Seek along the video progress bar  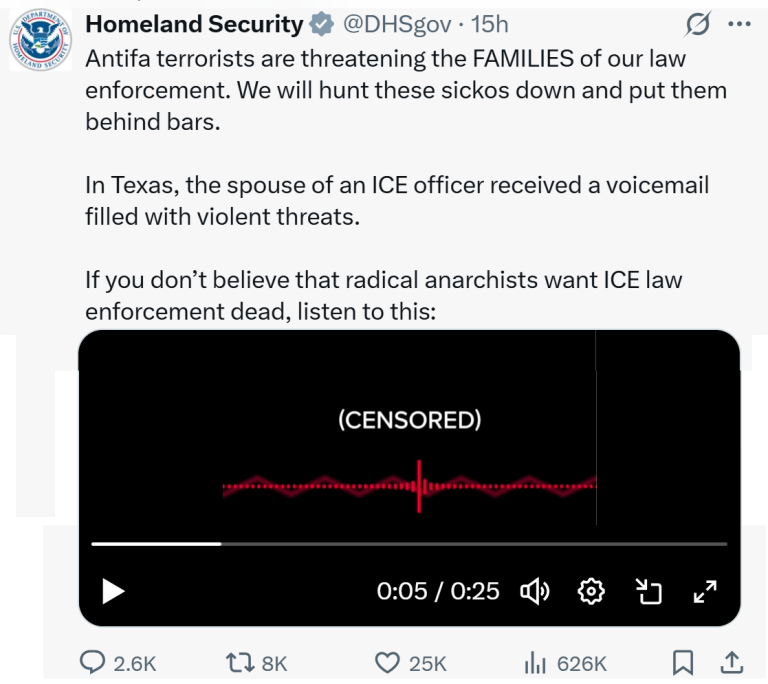tap(409, 544)
